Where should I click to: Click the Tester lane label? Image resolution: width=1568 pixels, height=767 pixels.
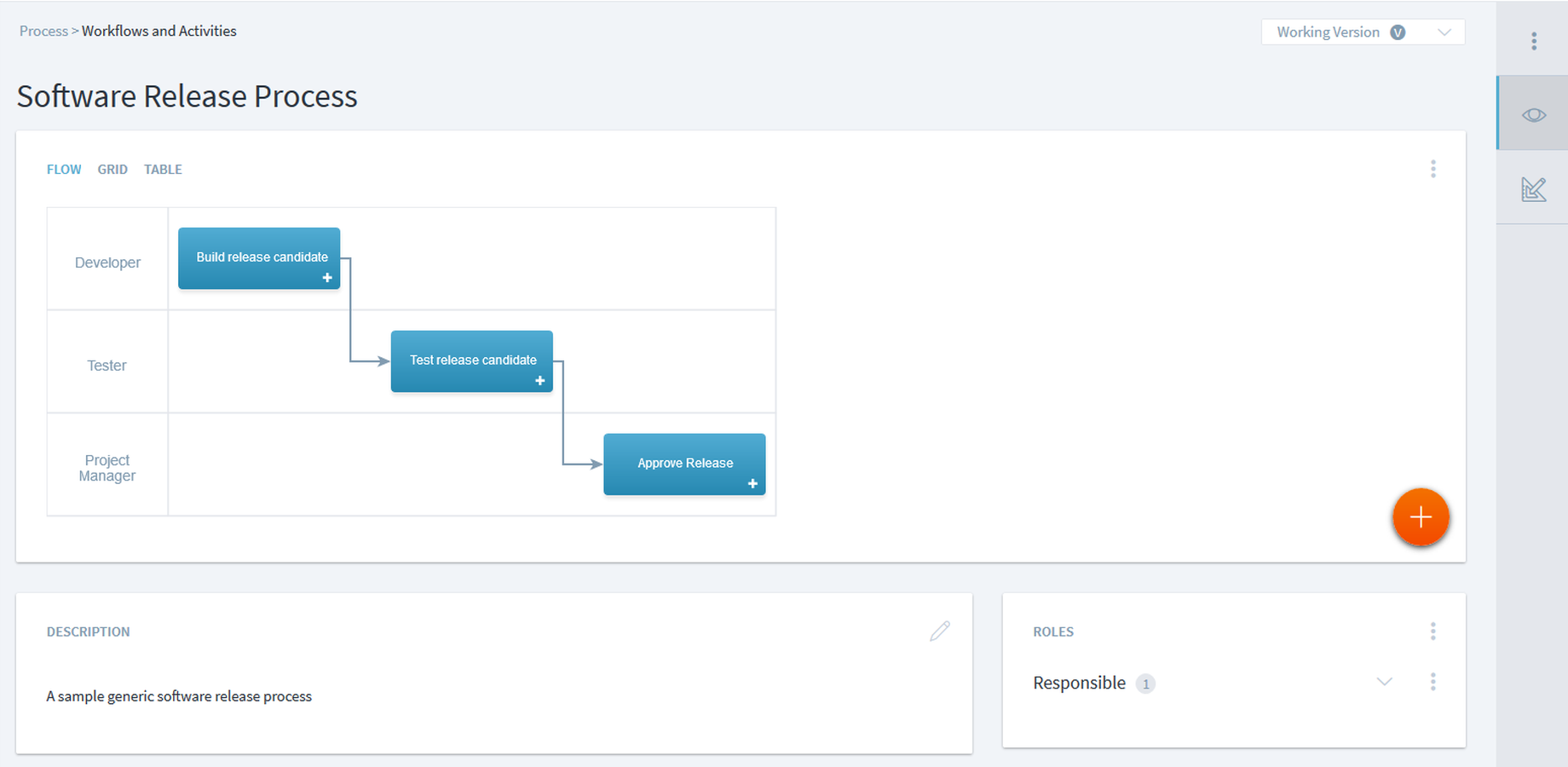pyautogui.click(x=107, y=366)
